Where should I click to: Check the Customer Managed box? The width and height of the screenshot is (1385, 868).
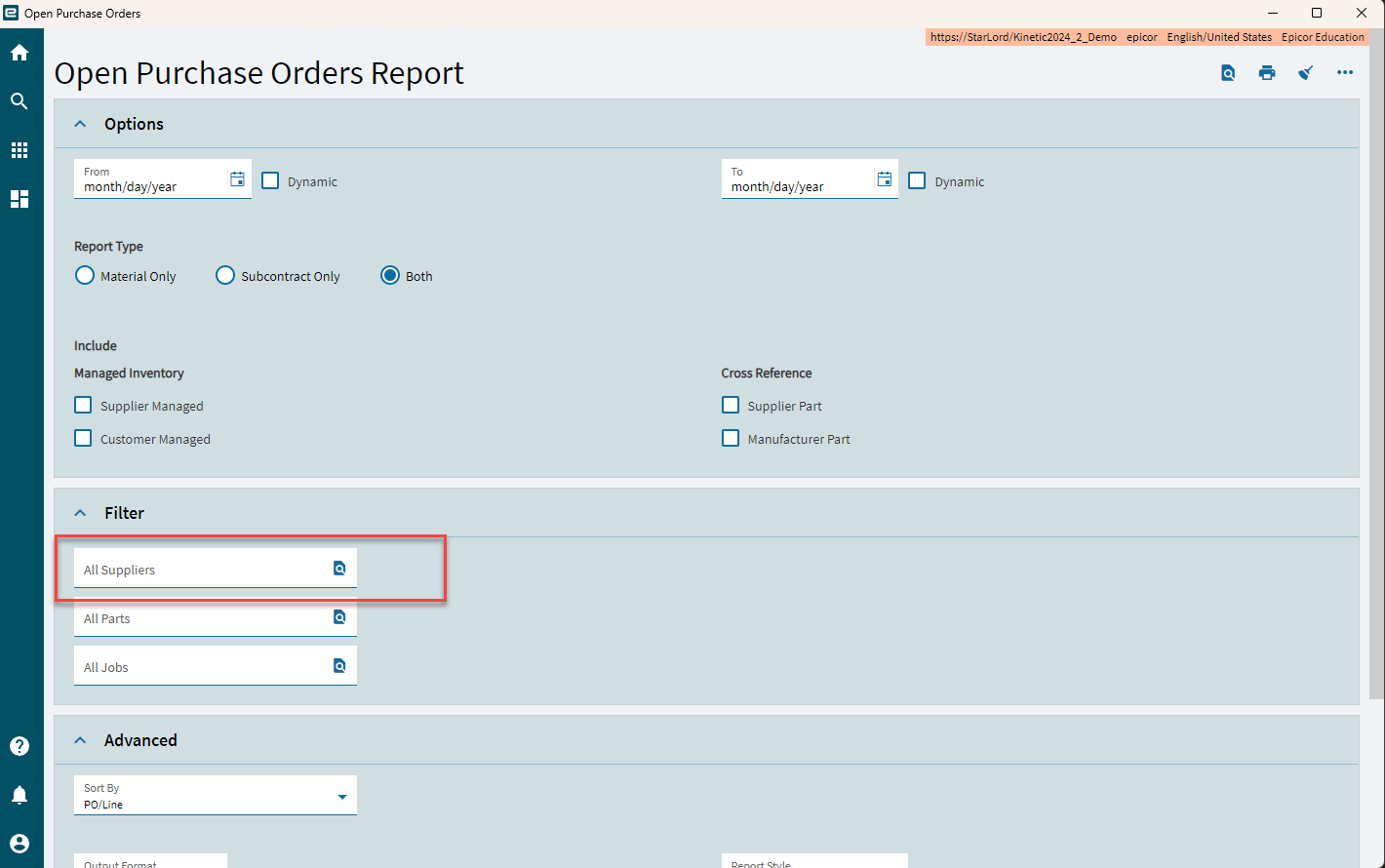point(84,438)
